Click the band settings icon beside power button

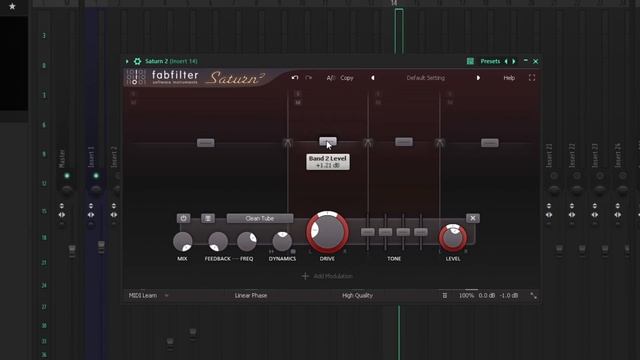[x=208, y=218]
